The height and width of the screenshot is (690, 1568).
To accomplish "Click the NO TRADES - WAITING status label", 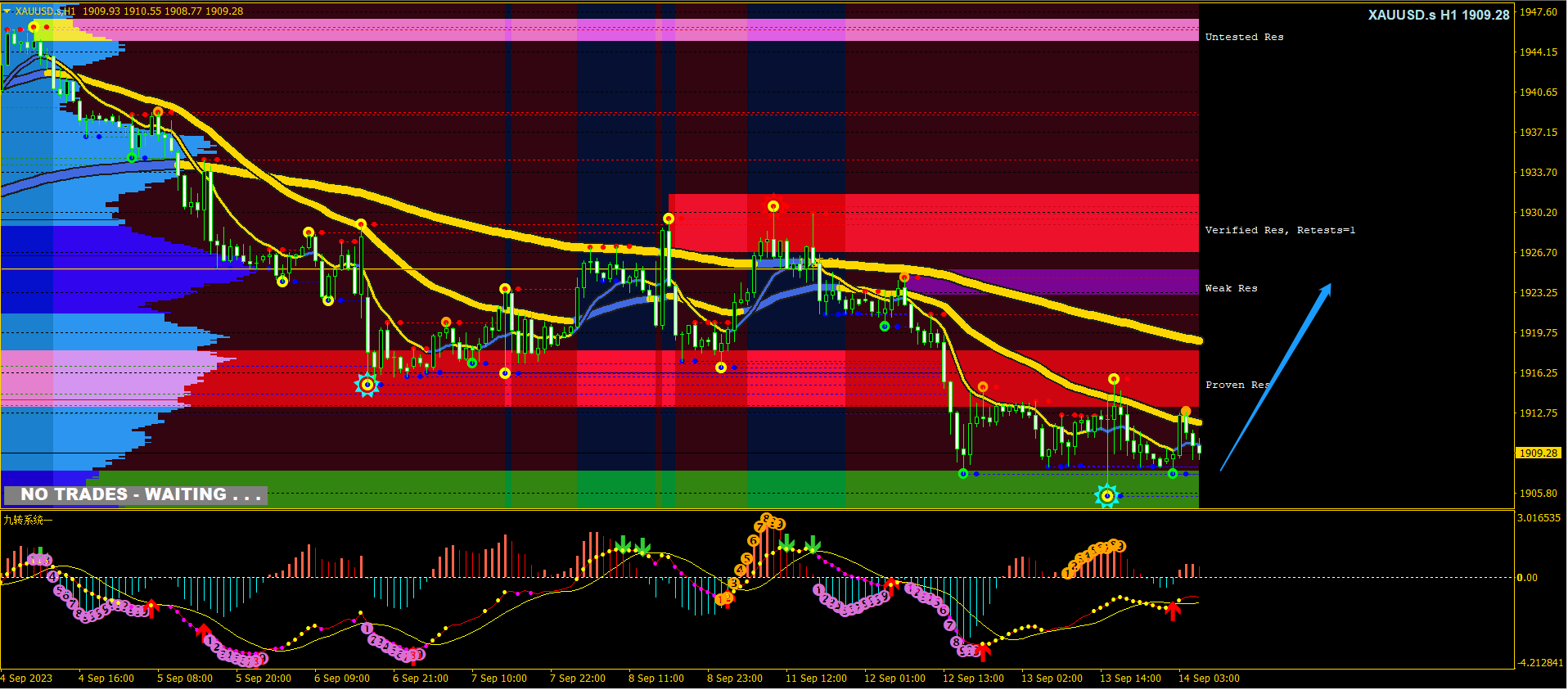I will 136,494.
